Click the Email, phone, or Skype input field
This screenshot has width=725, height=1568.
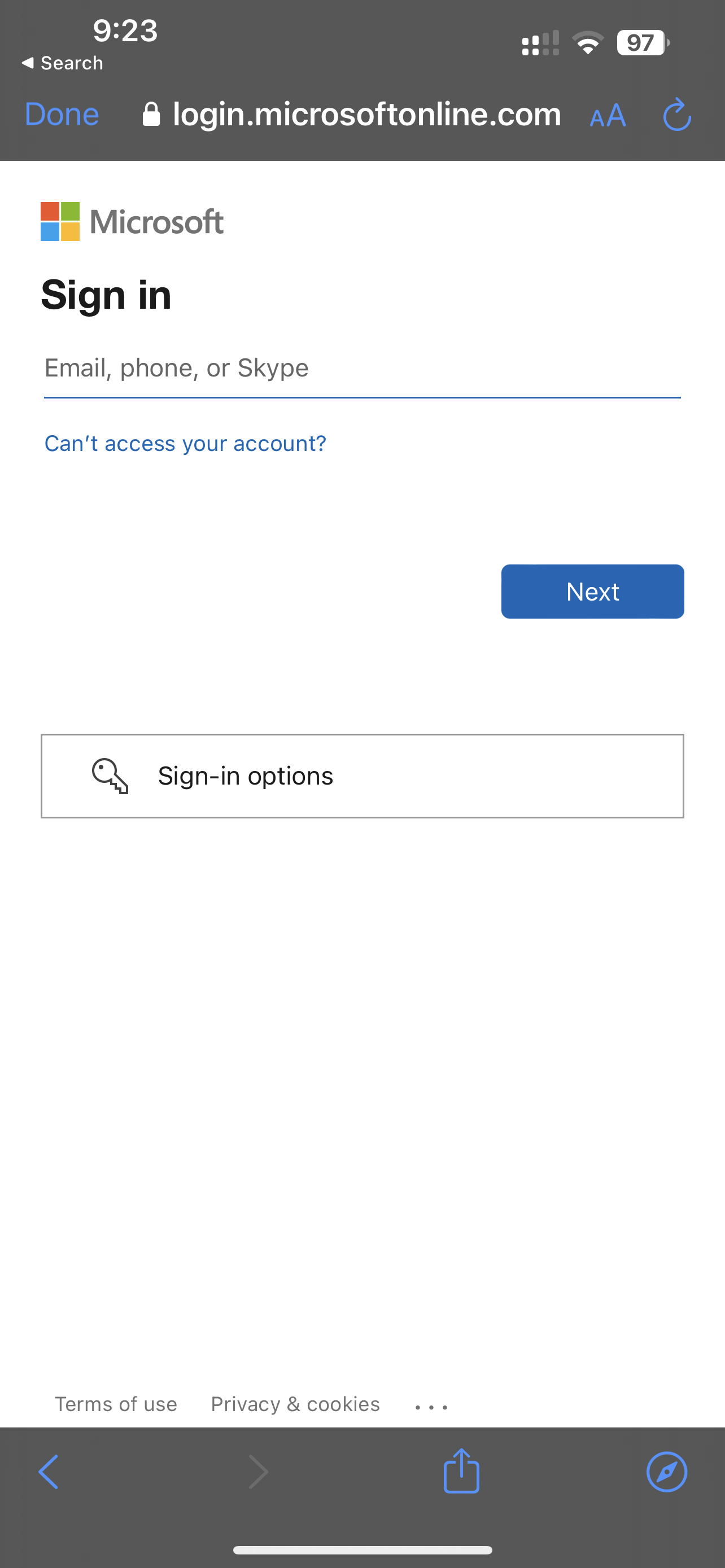click(362, 367)
